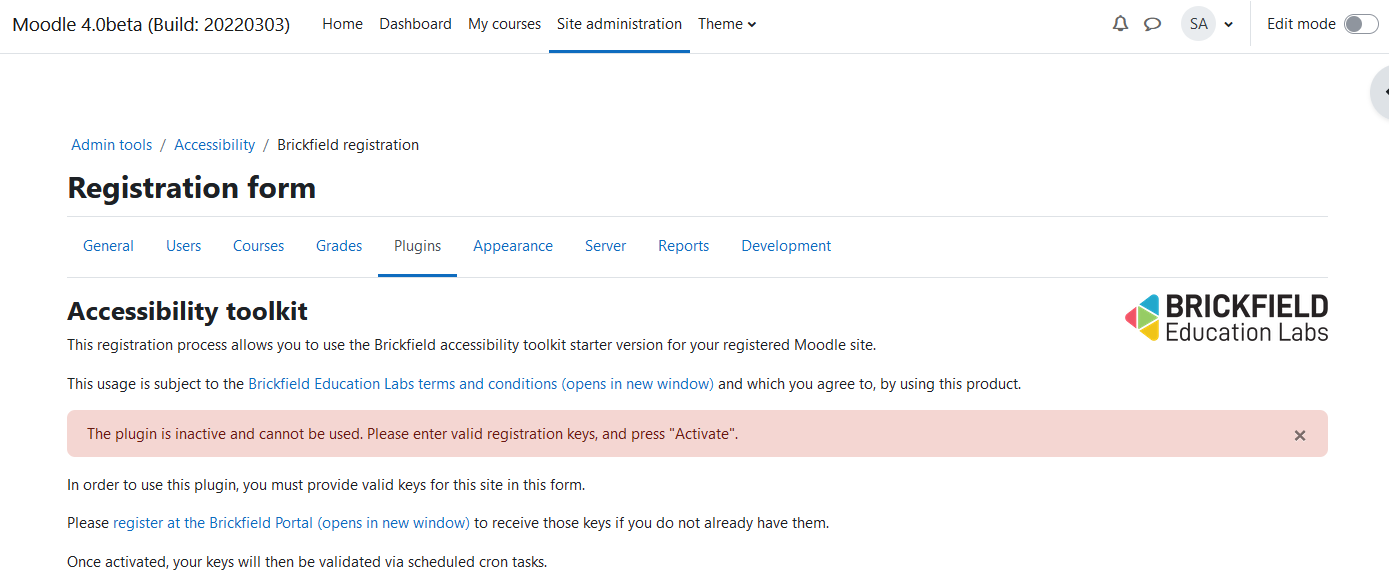Toggle the Edit mode switch
Image resolution: width=1389 pixels, height=586 pixels.
click(1361, 24)
